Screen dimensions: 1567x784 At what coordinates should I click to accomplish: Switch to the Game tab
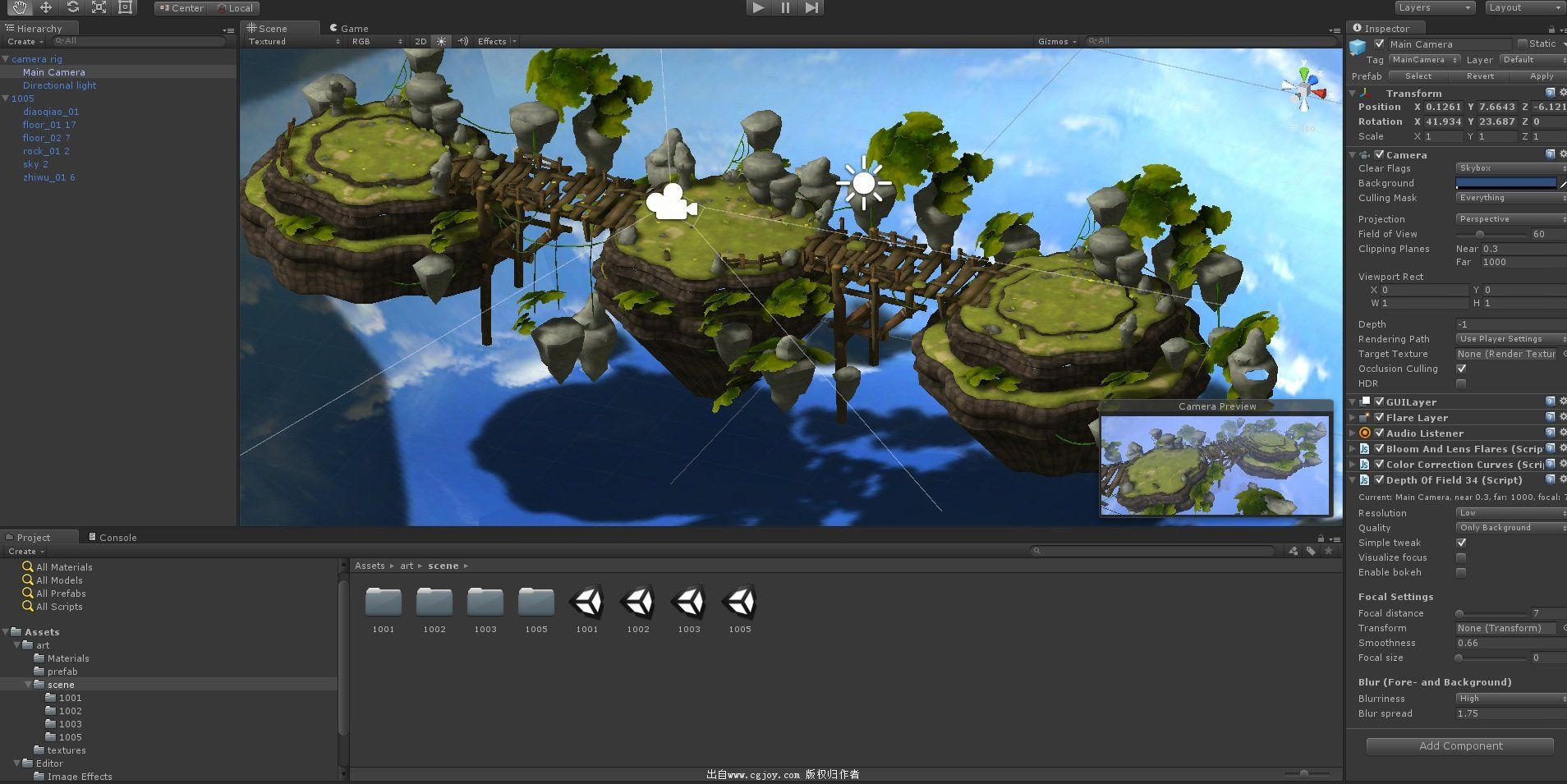(349, 28)
